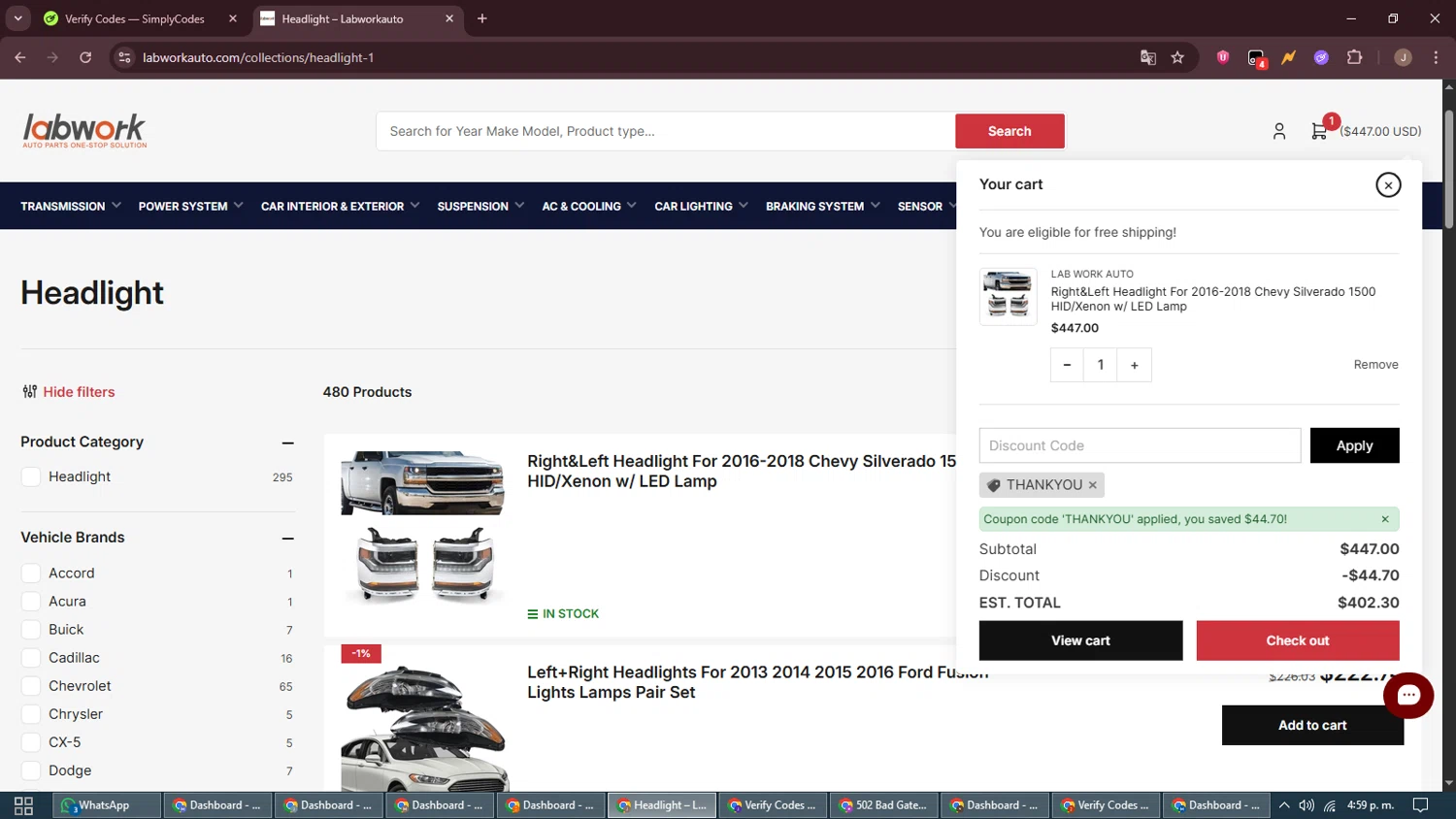This screenshot has height=819, width=1456.
Task: Decrease cart item quantity
Action: pyautogui.click(x=1067, y=365)
